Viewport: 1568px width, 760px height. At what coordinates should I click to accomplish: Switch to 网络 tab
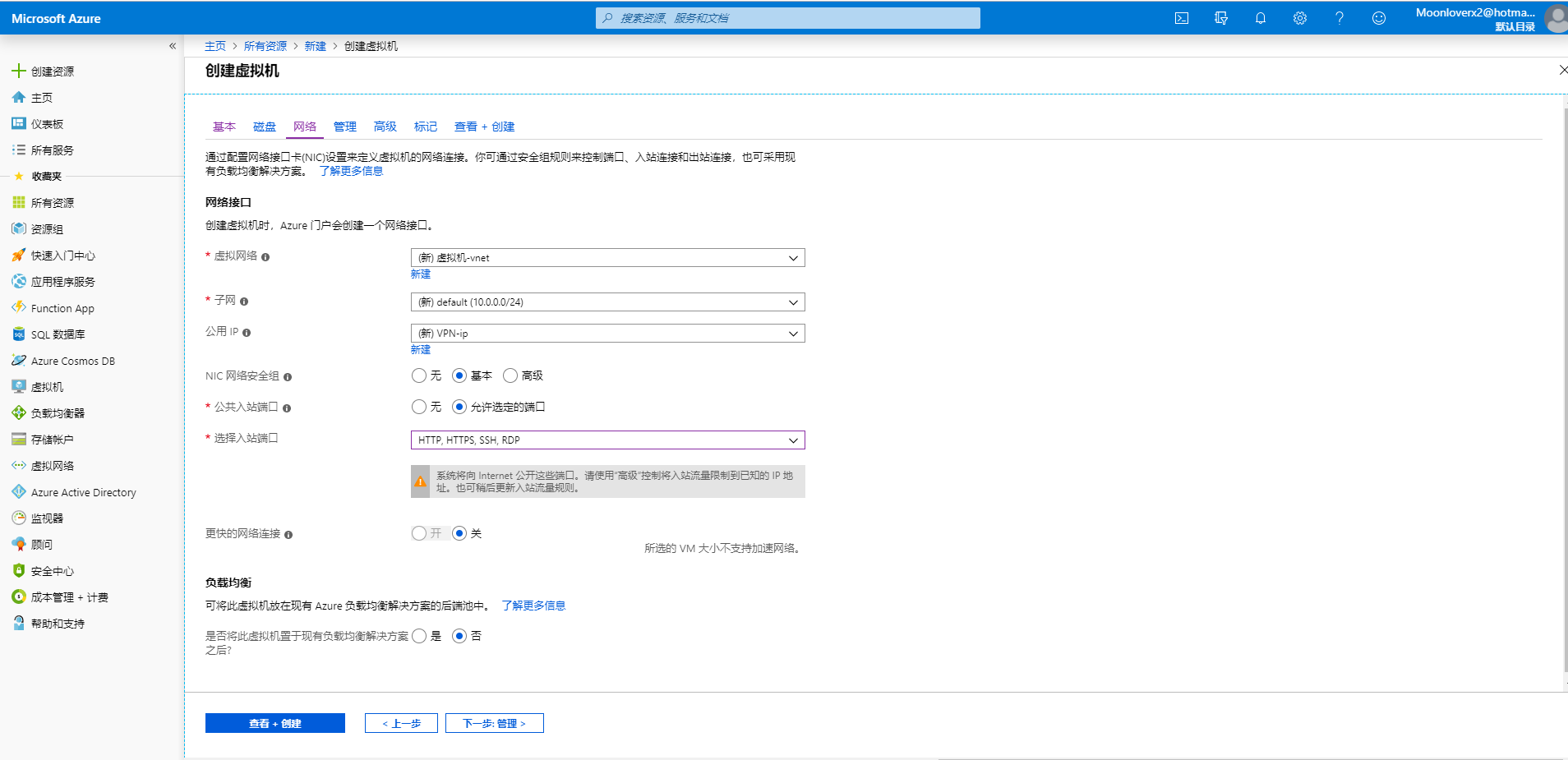(x=305, y=127)
